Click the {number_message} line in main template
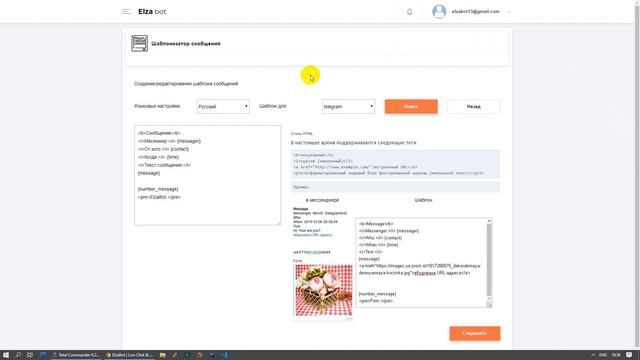Image resolution: width=640 pixels, height=360 pixels. pos(158,189)
